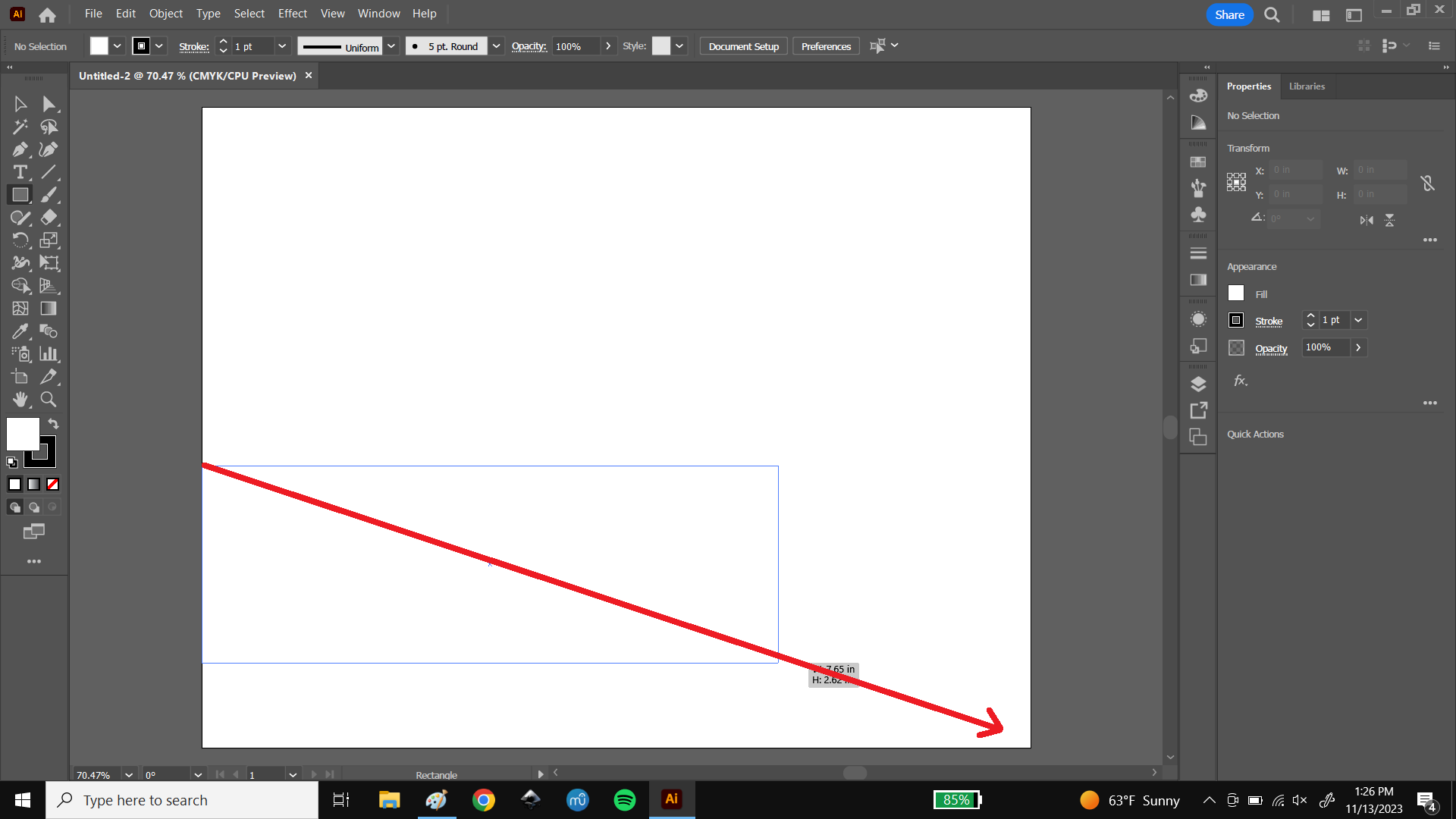
Task: Open Document Setup
Action: coord(742,45)
